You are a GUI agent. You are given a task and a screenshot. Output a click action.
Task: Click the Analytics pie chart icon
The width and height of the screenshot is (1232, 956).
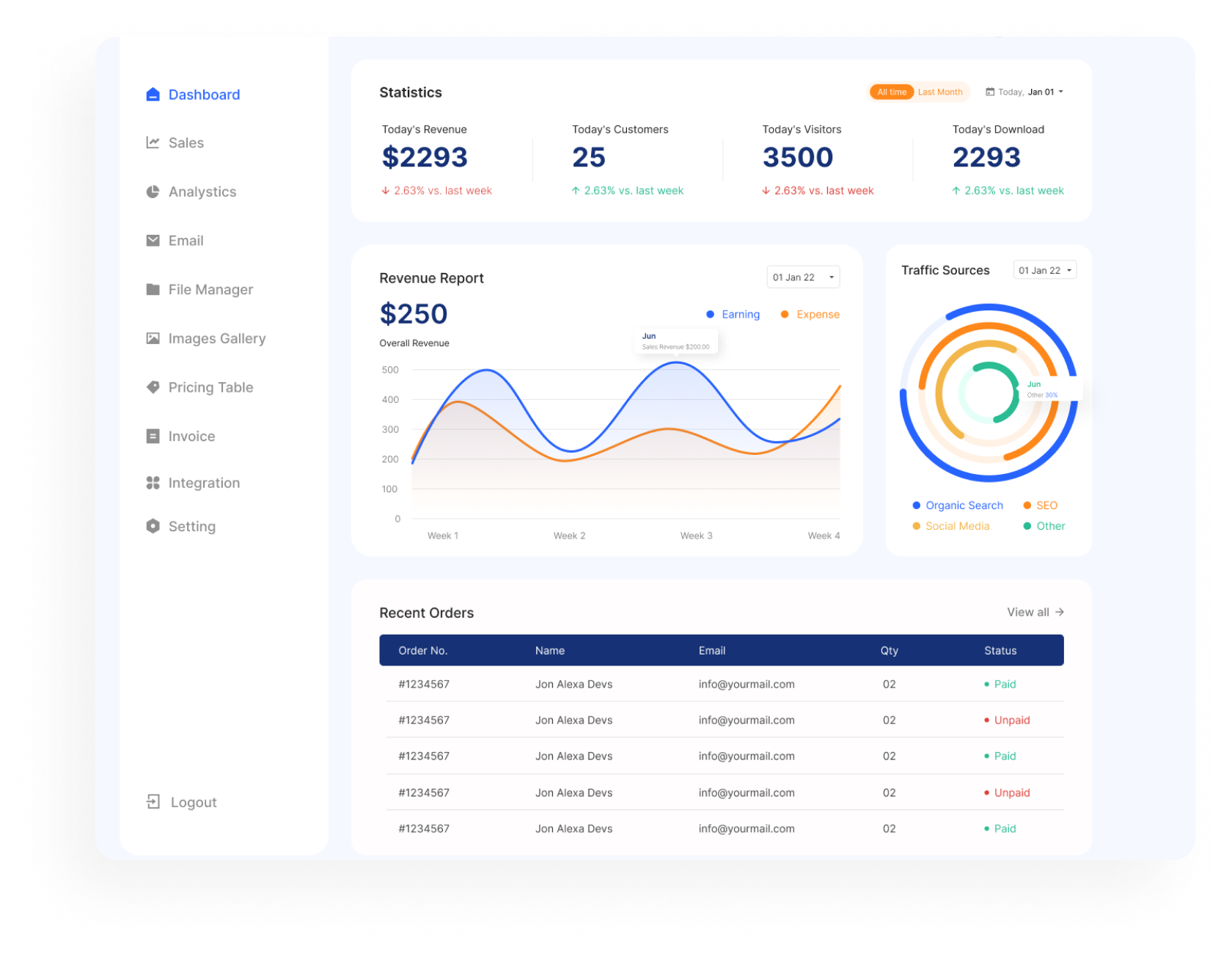coord(152,191)
